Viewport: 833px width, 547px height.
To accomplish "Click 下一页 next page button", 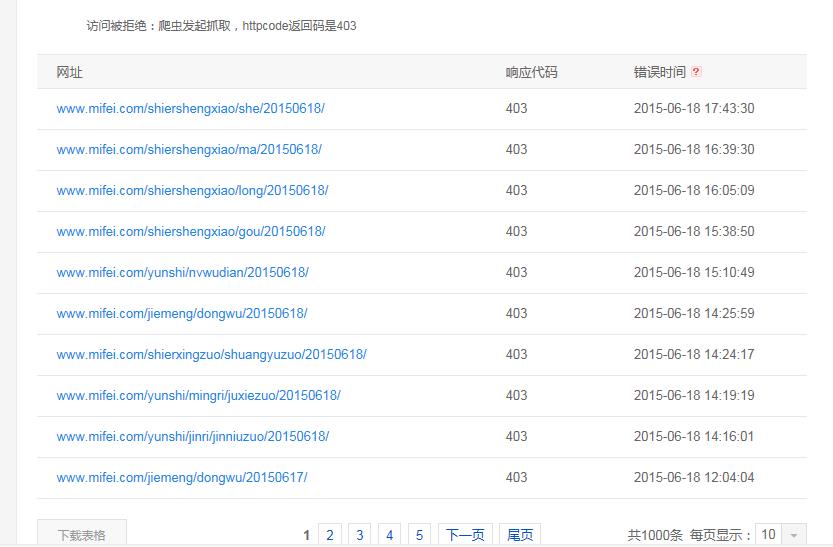I will tap(465, 535).
